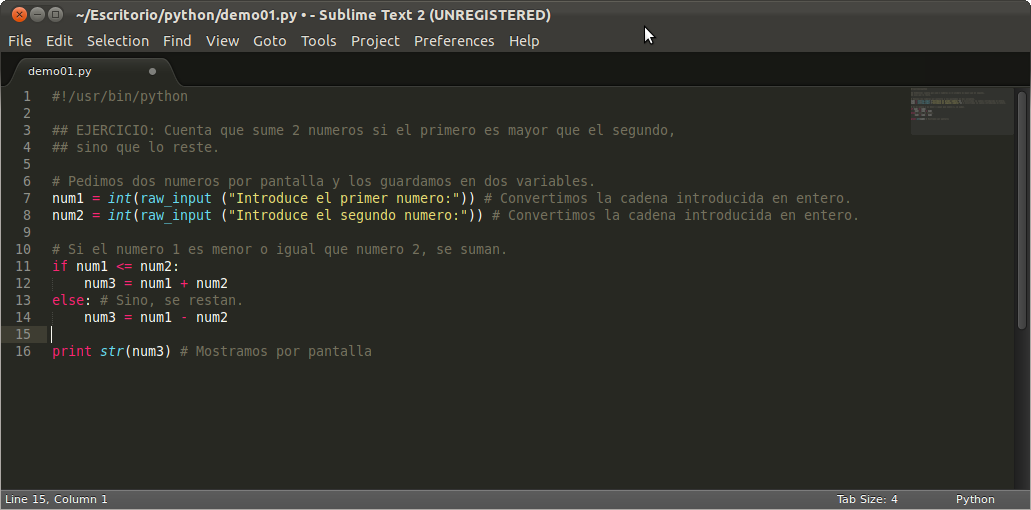Image resolution: width=1031 pixels, height=510 pixels.
Task: Open the Python syntax selector
Action: coord(975,499)
